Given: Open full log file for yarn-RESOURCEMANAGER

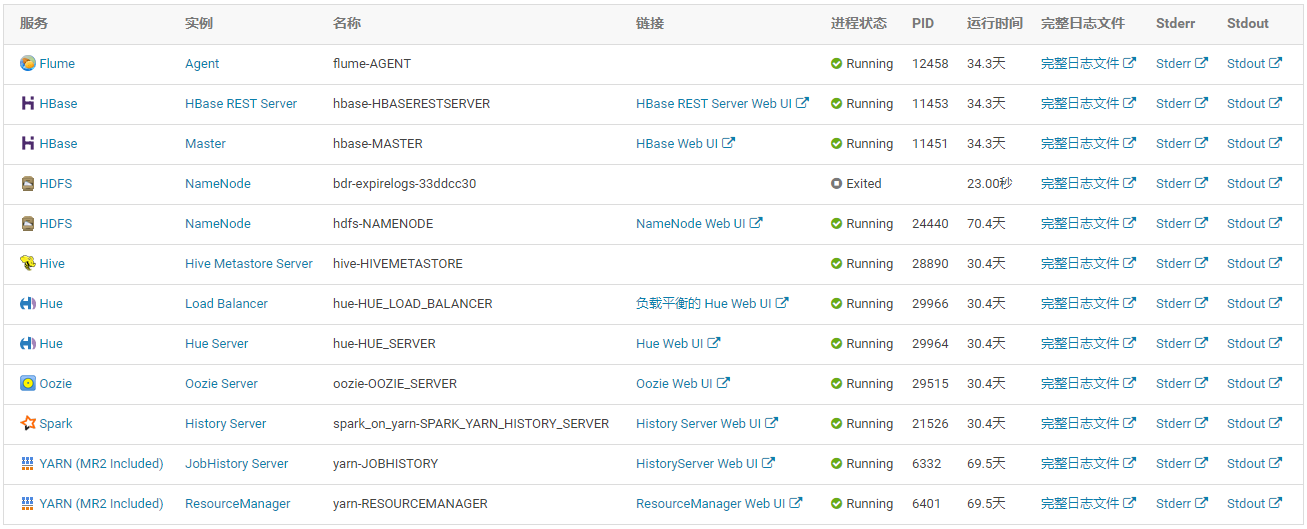Looking at the screenshot, I should tap(1088, 503).
